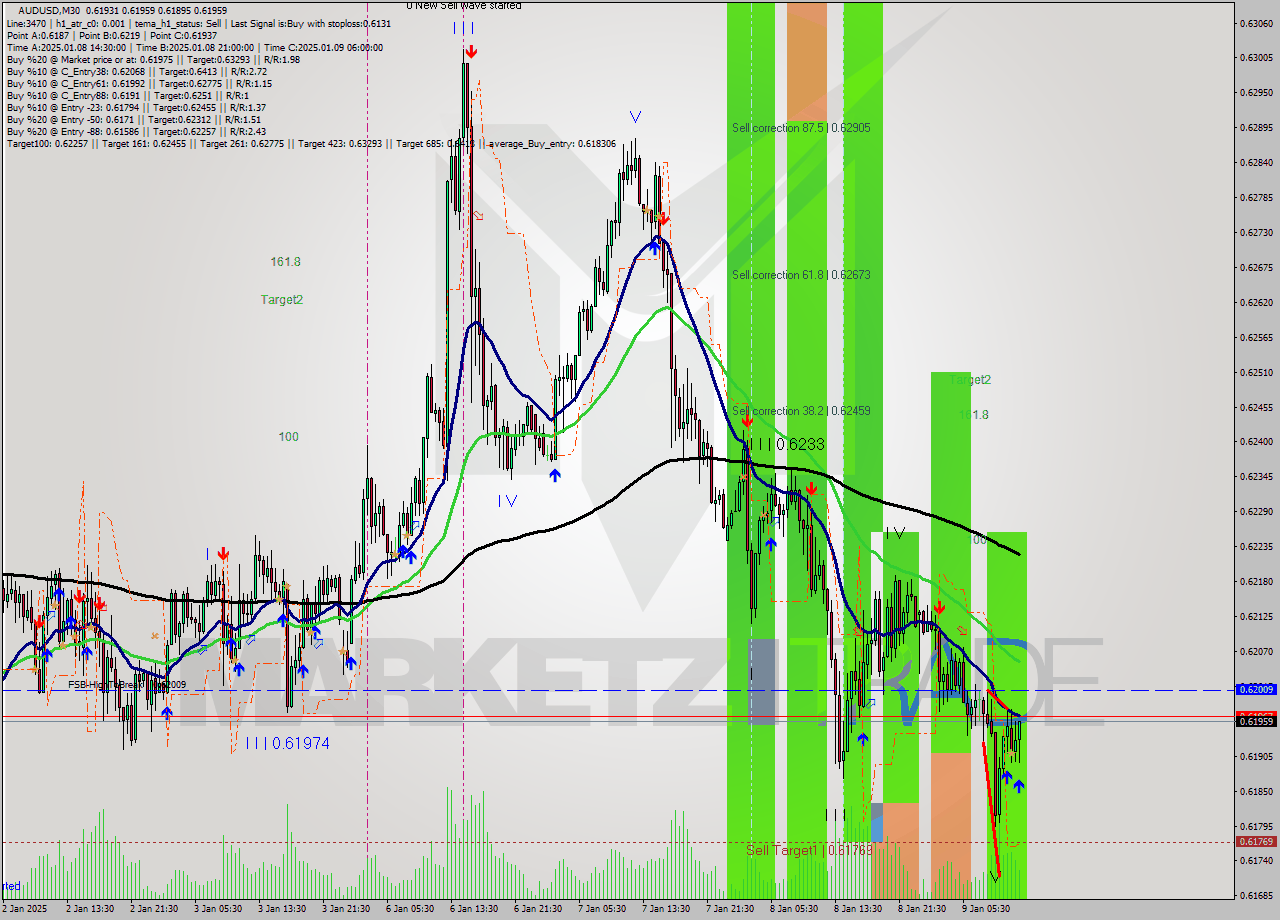Viewport: 1280px width, 920px height.
Task: Select the '2 Jan 13:30' time label
Action: (x=90, y=909)
